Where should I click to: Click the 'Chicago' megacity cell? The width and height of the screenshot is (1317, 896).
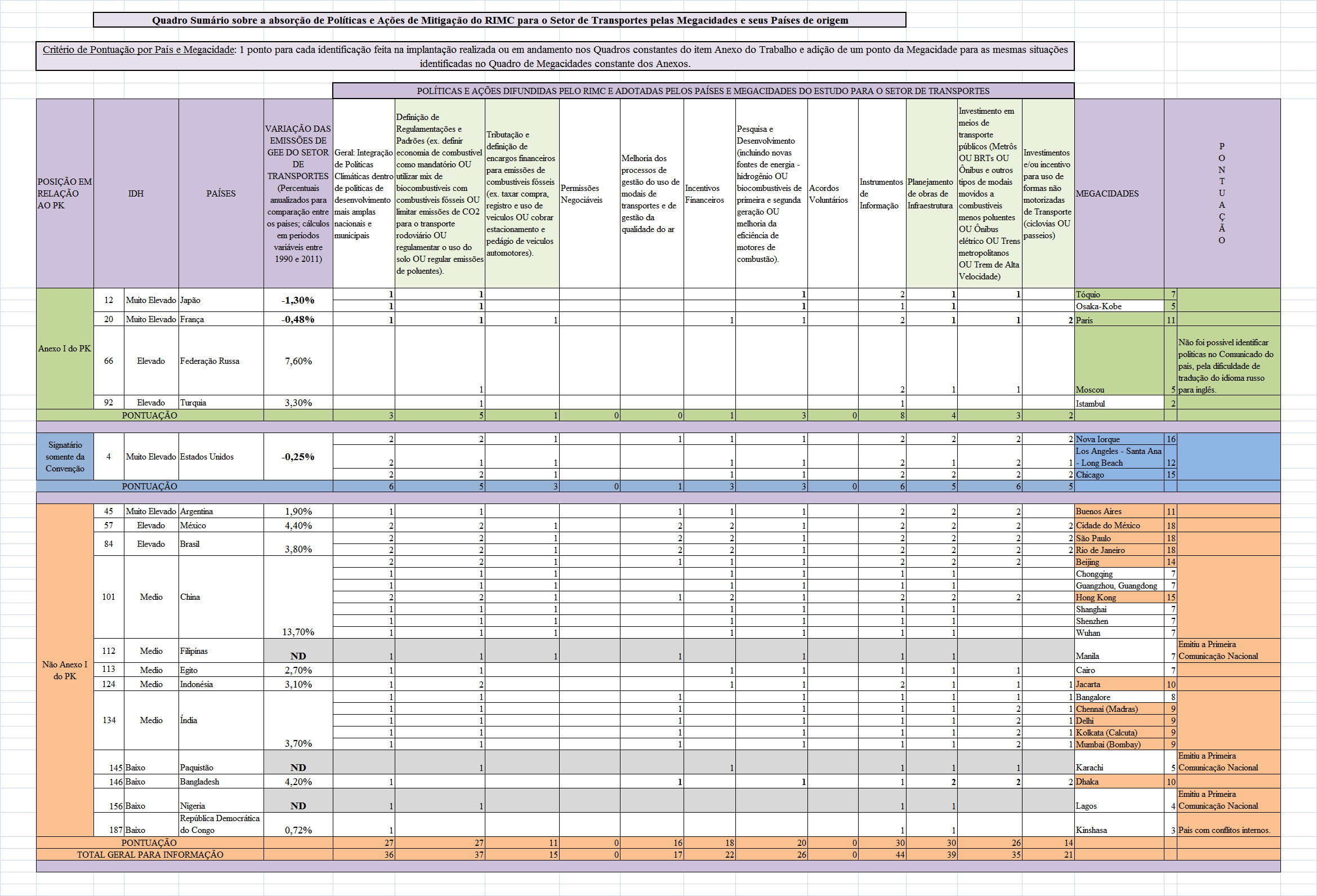coord(1119,474)
